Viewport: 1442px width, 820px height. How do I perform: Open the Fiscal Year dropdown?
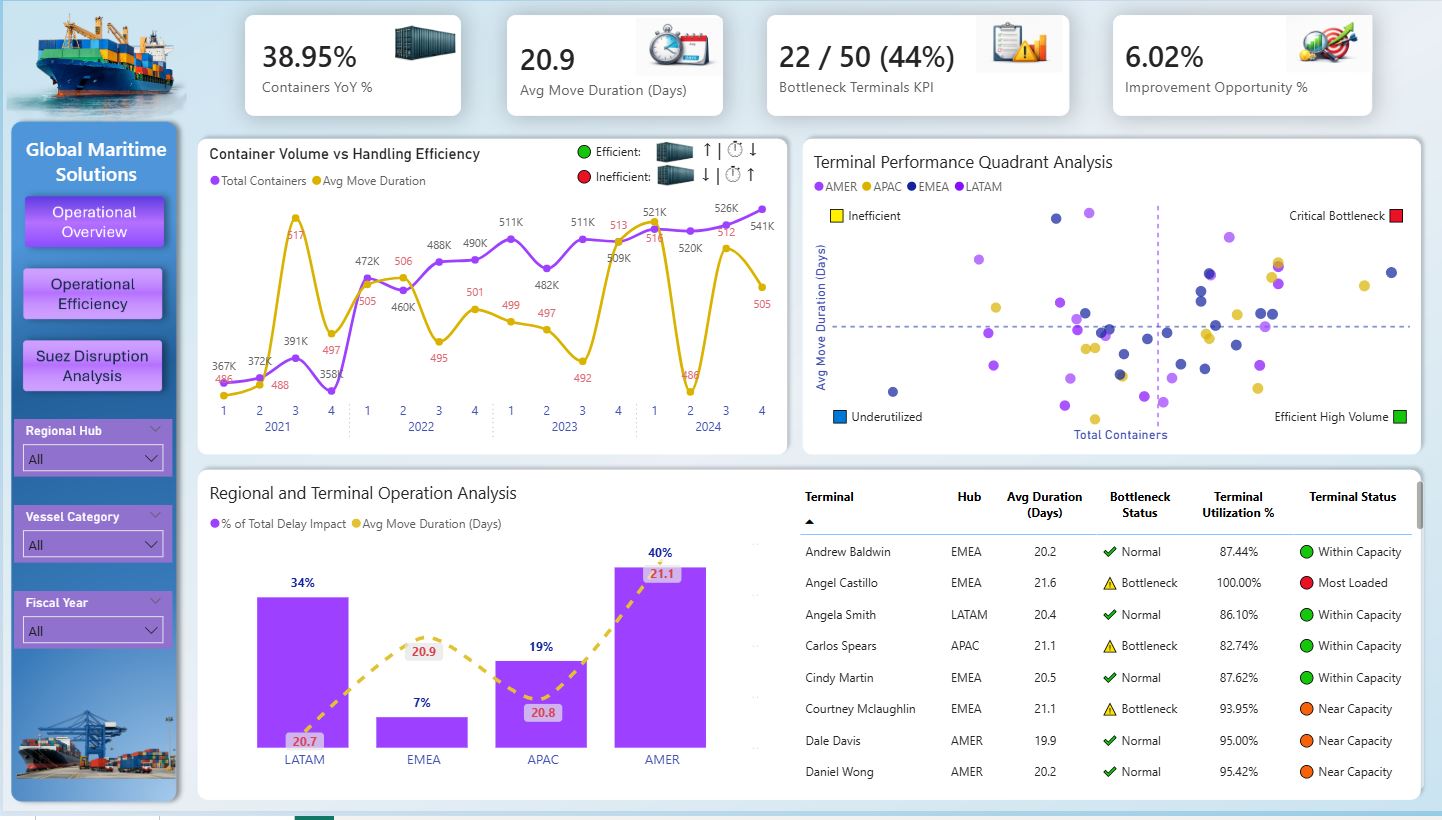(92, 630)
